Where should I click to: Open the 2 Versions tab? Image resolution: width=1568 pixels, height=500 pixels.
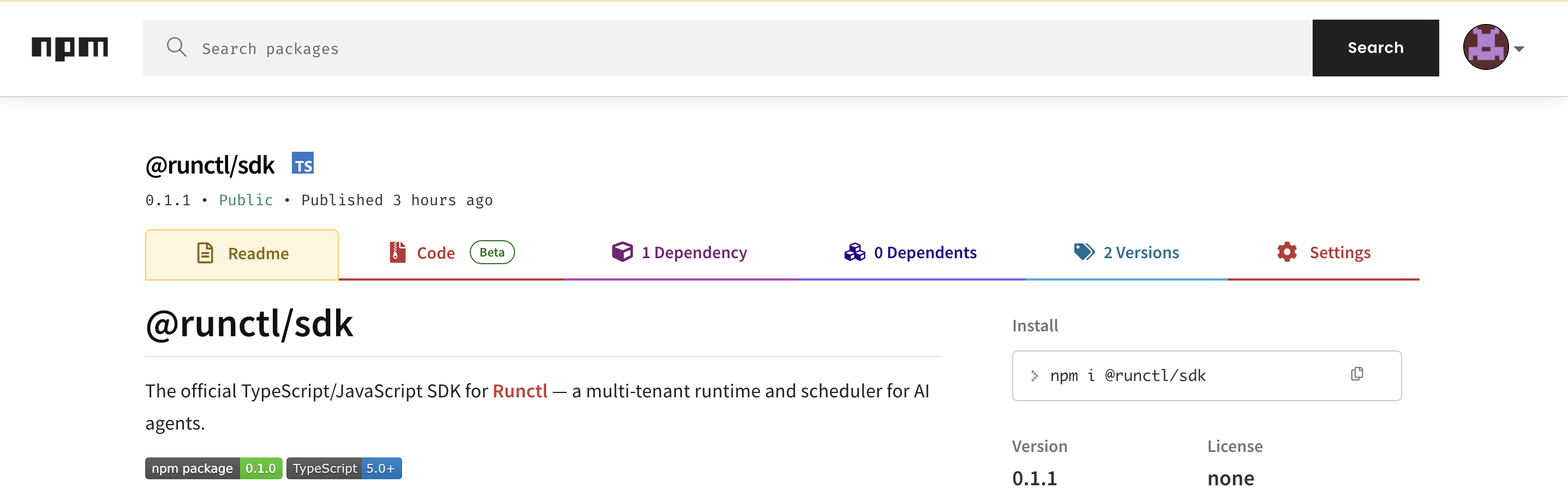1141,253
